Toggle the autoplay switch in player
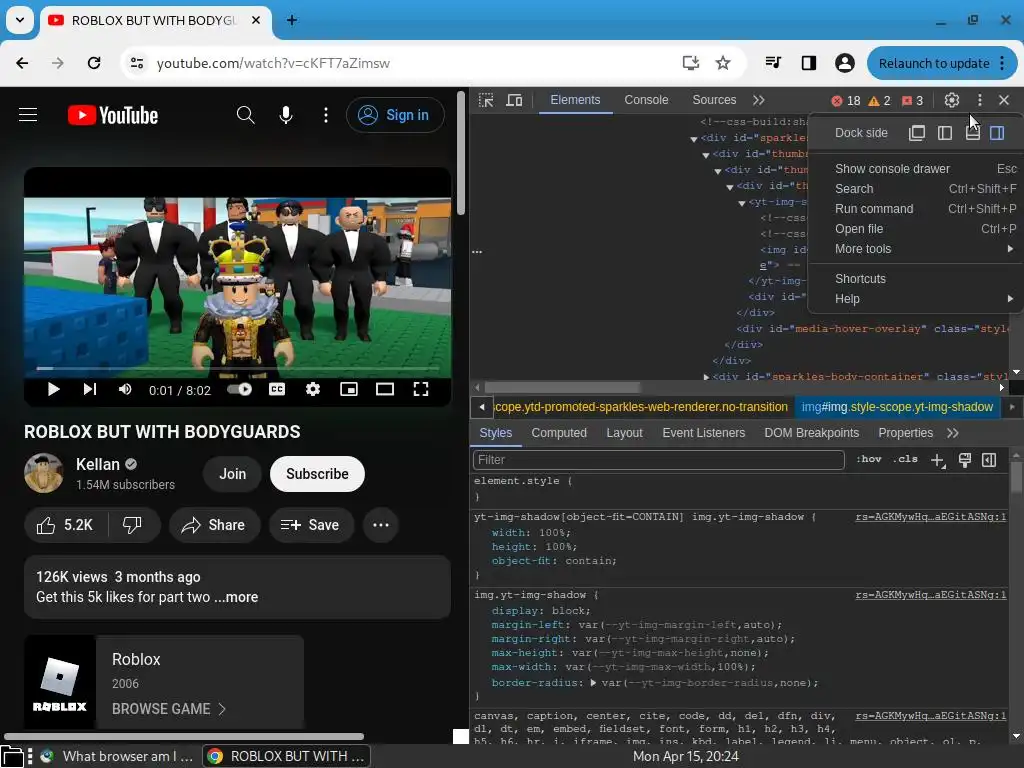 240,390
